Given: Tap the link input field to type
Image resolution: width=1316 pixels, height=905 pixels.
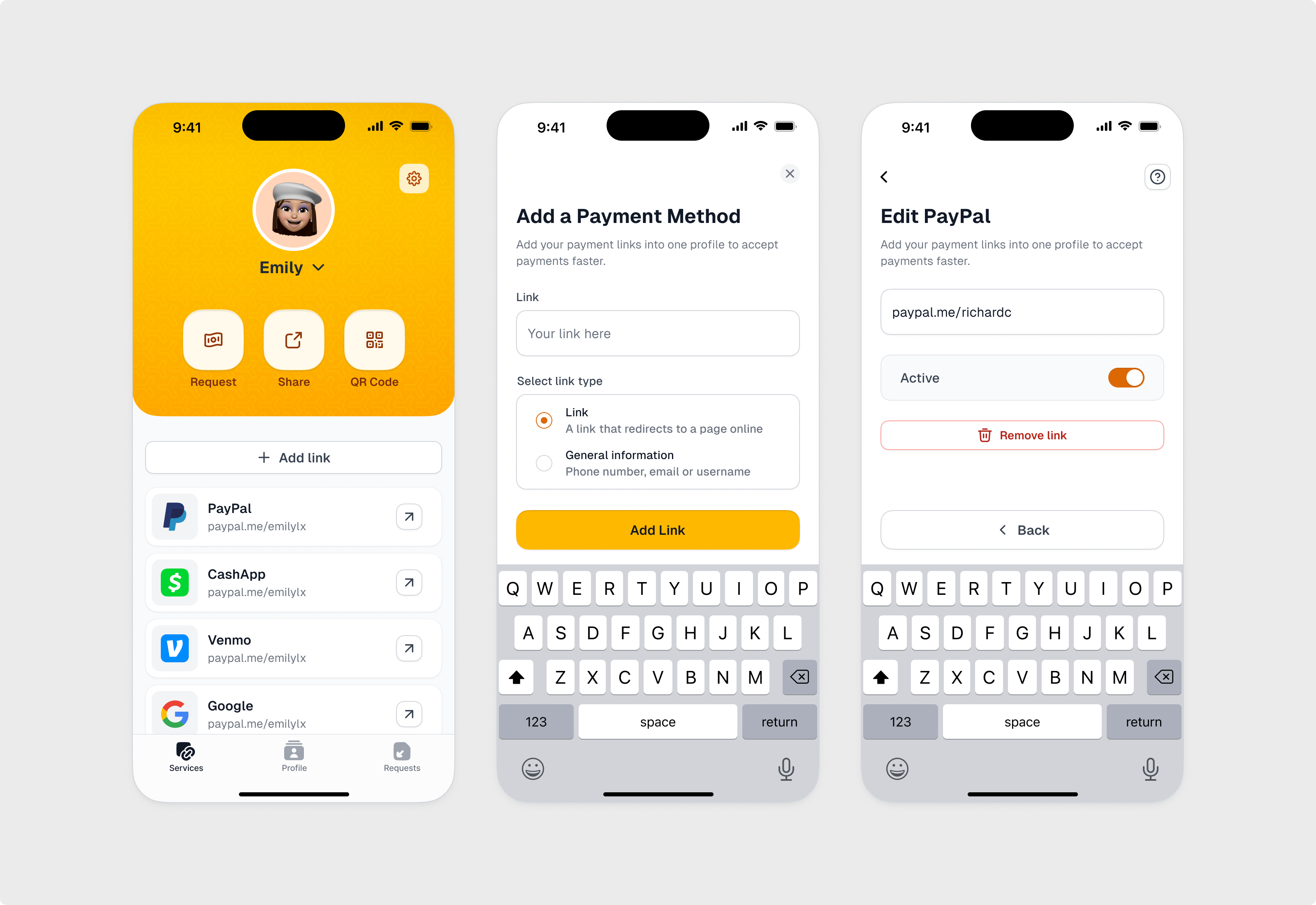Looking at the screenshot, I should (x=657, y=333).
